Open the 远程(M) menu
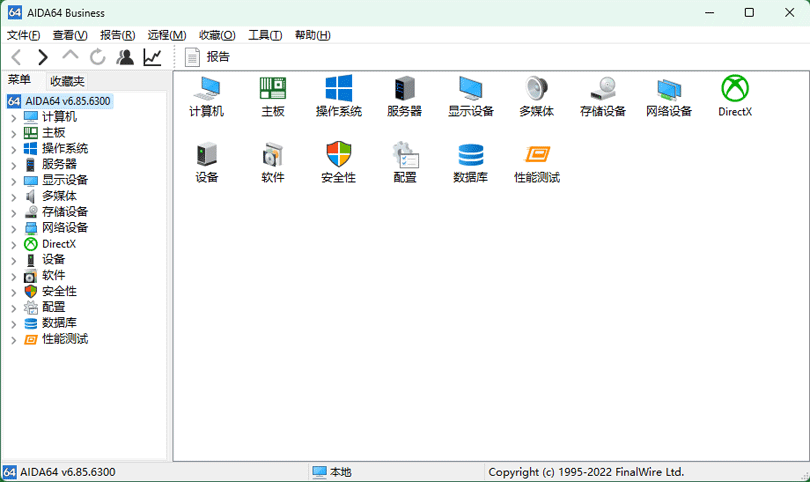The image size is (810, 482). pyautogui.click(x=167, y=35)
